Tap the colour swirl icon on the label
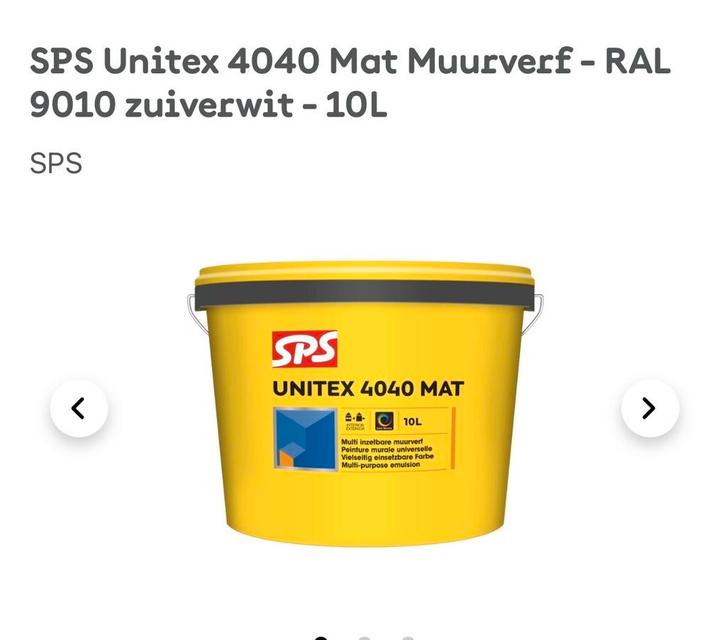726x640 pixels. 384,421
